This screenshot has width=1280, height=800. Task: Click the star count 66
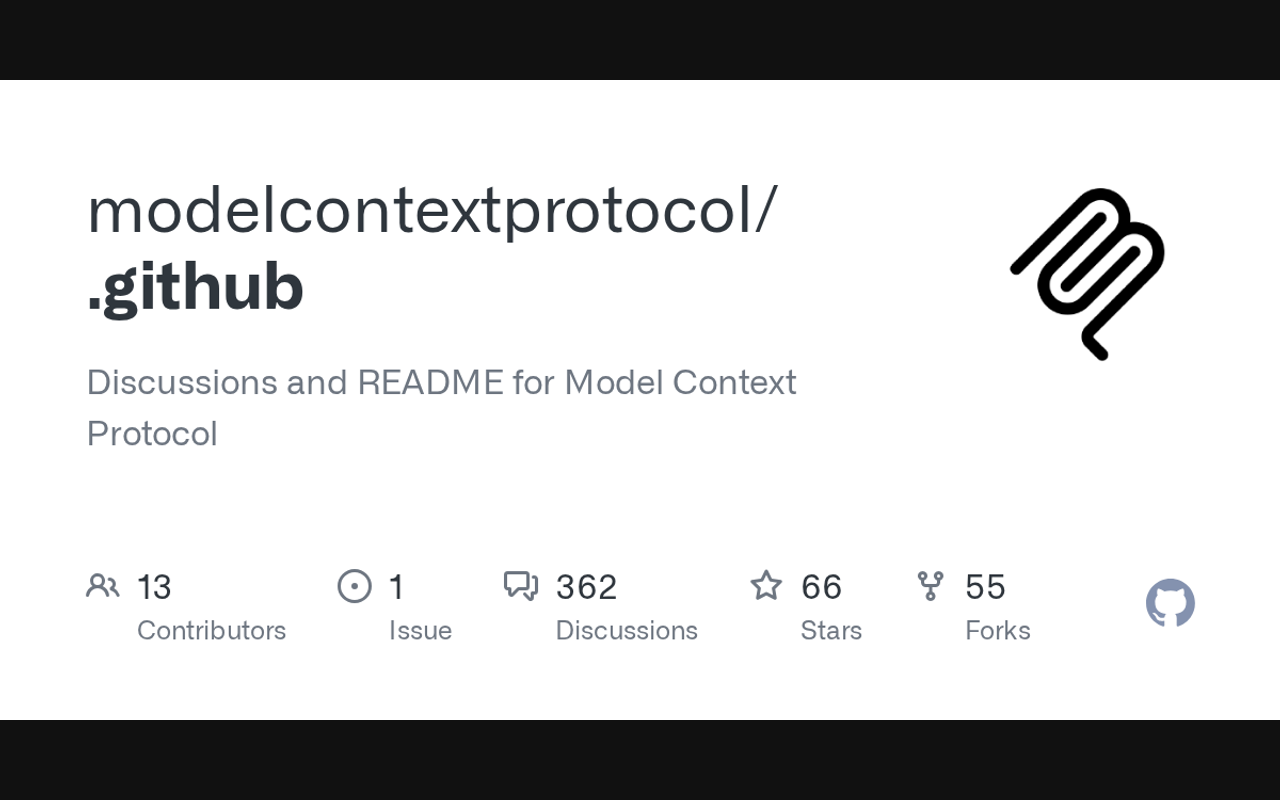pyautogui.click(x=821, y=587)
